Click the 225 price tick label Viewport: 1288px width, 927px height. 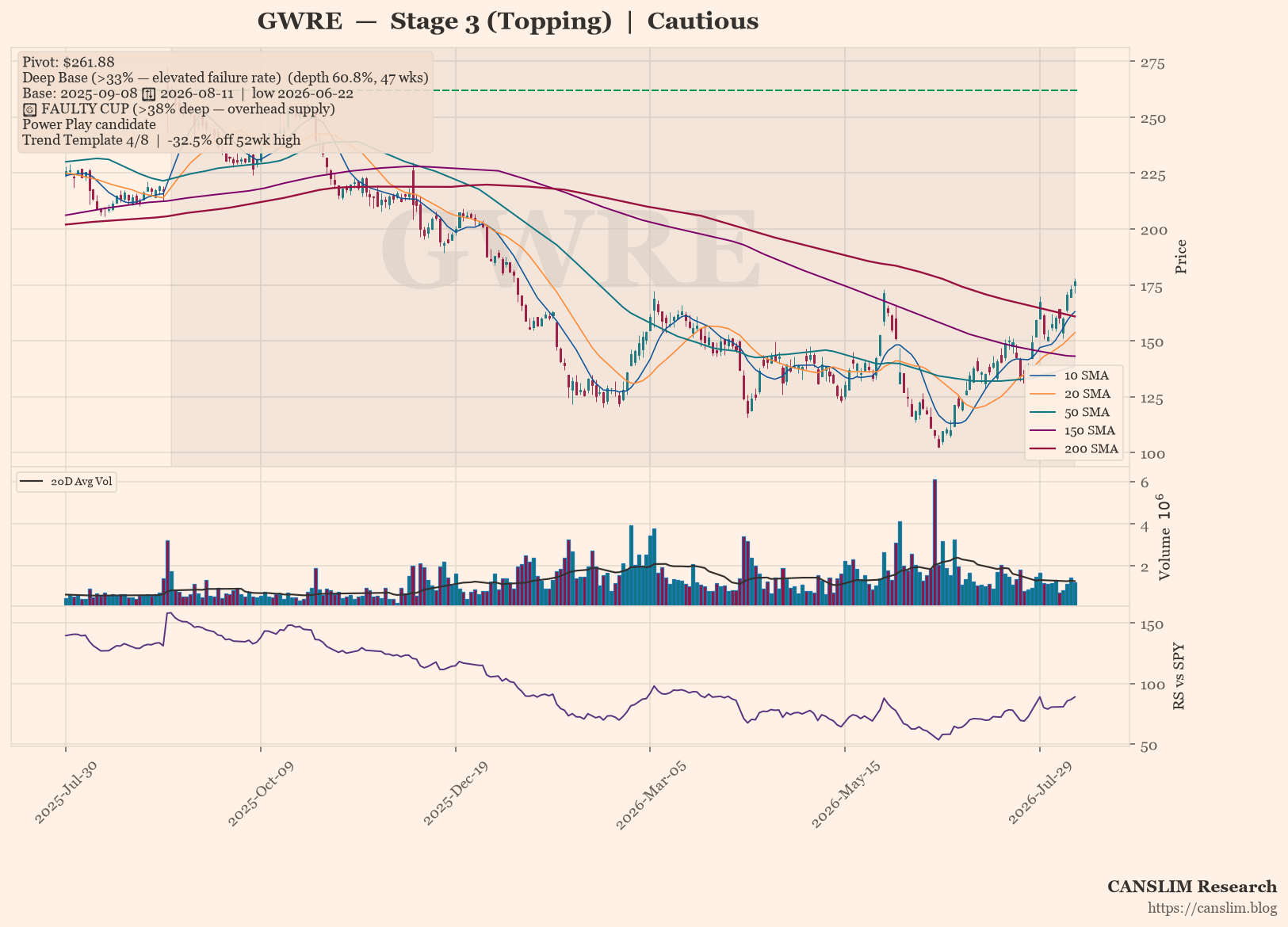(x=1152, y=175)
